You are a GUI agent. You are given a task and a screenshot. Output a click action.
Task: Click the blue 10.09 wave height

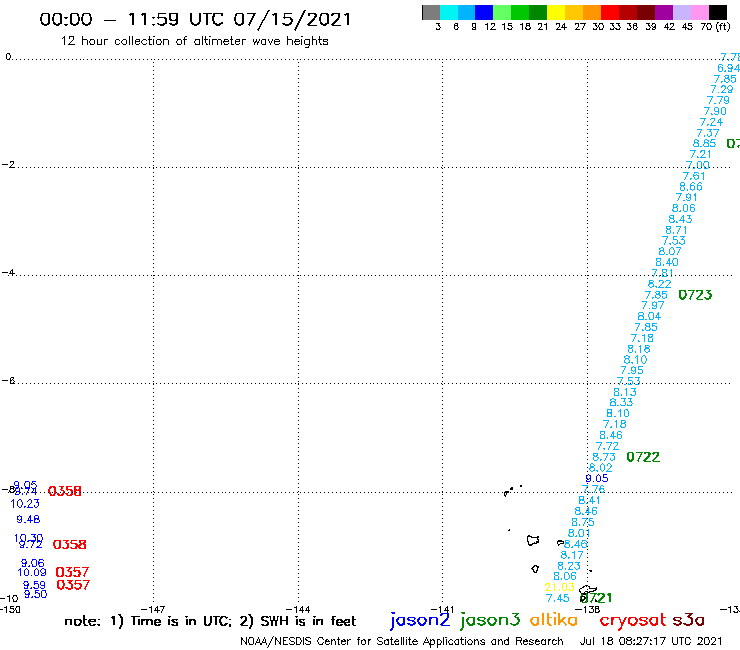coord(32,573)
